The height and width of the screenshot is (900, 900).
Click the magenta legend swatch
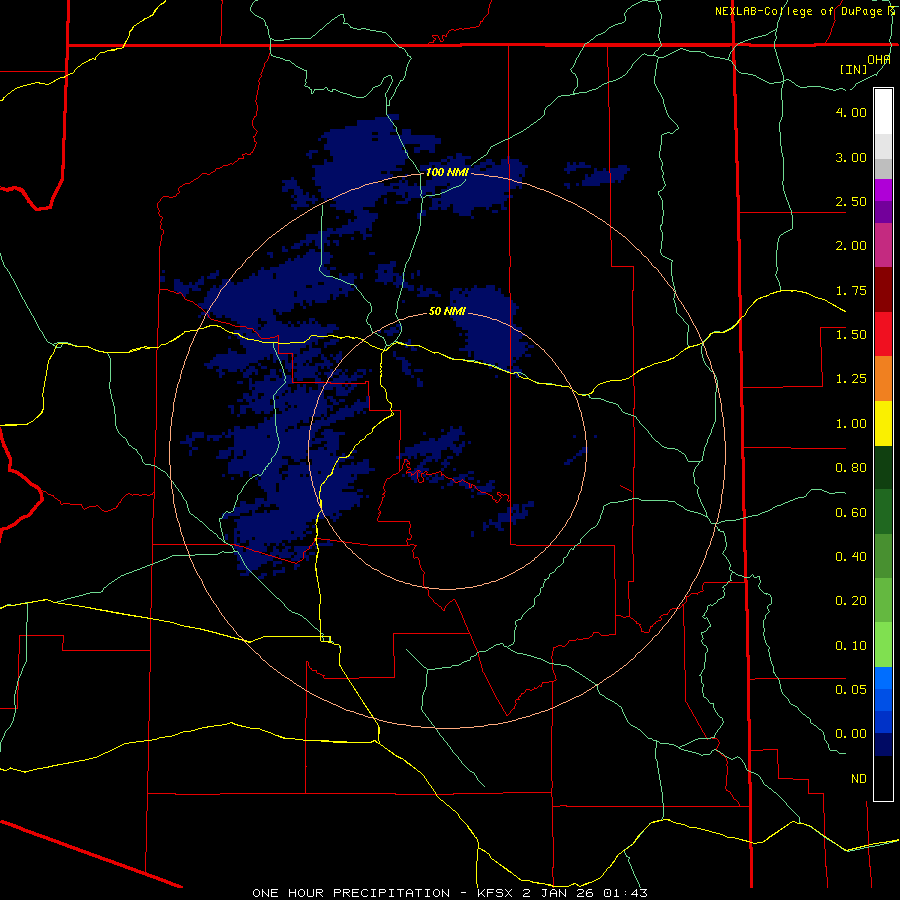point(883,190)
